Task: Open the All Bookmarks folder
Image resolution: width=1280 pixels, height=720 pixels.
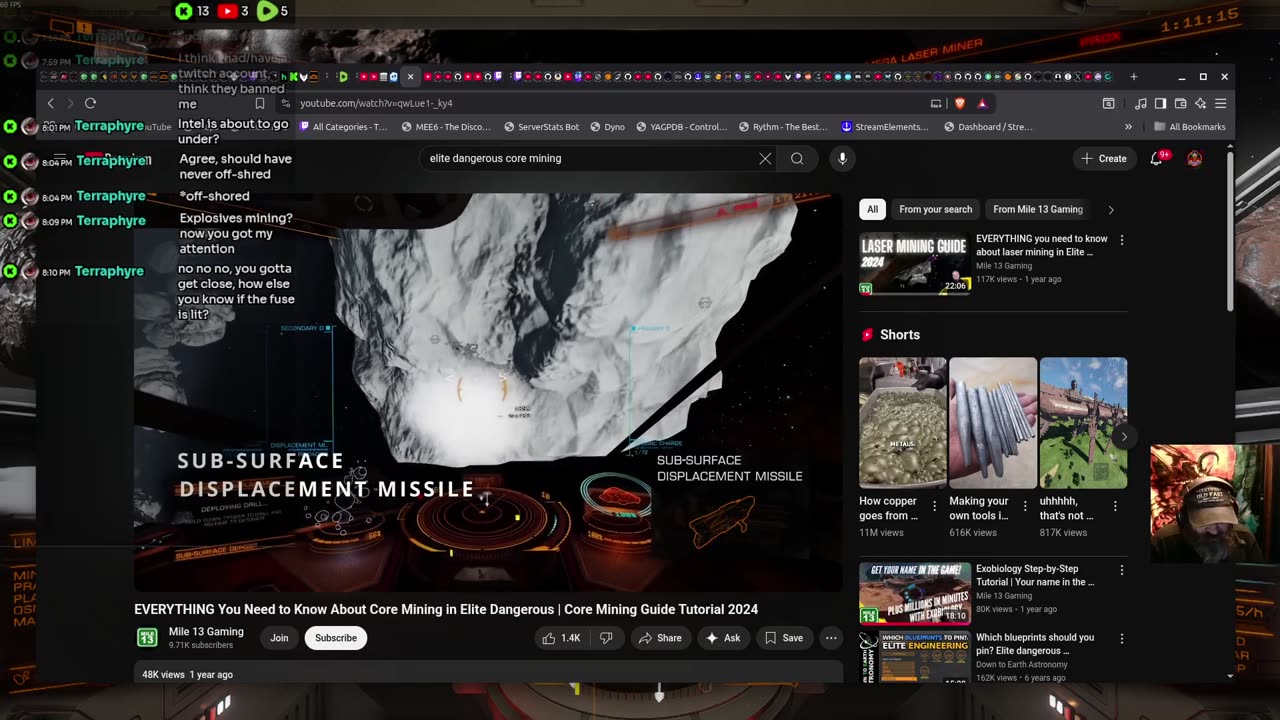Action: pyautogui.click(x=1190, y=127)
